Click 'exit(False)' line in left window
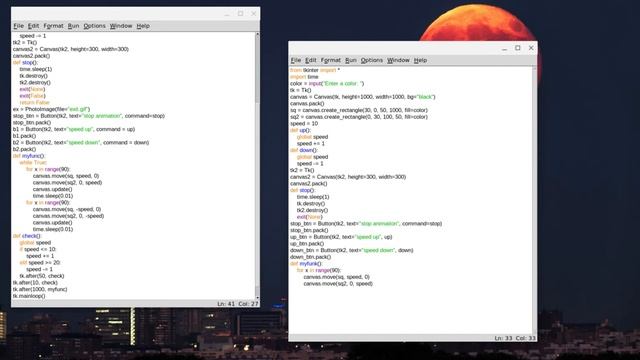Viewport: 640px width, 360px height. click(32, 96)
